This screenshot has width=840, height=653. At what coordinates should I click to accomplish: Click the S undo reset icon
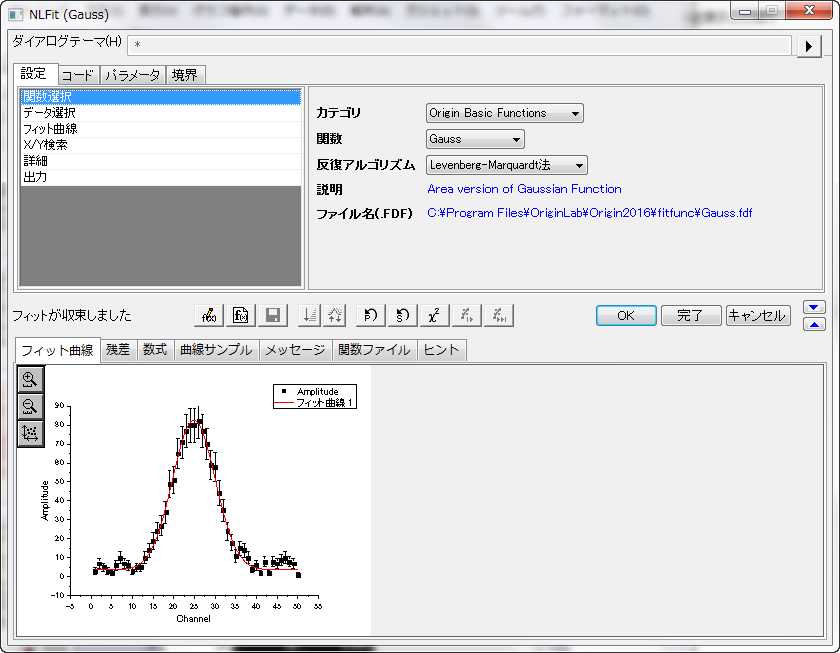click(402, 316)
